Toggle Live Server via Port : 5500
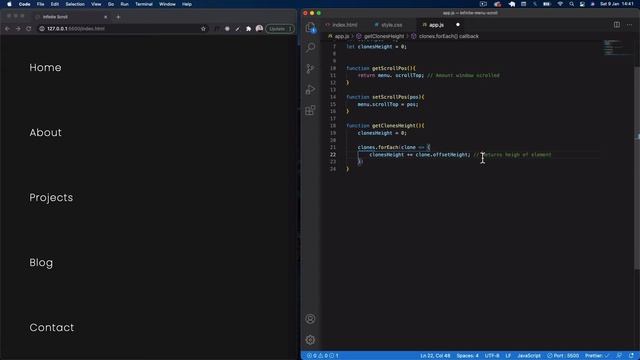The height and width of the screenshot is (360, 640). click(563, 356)
